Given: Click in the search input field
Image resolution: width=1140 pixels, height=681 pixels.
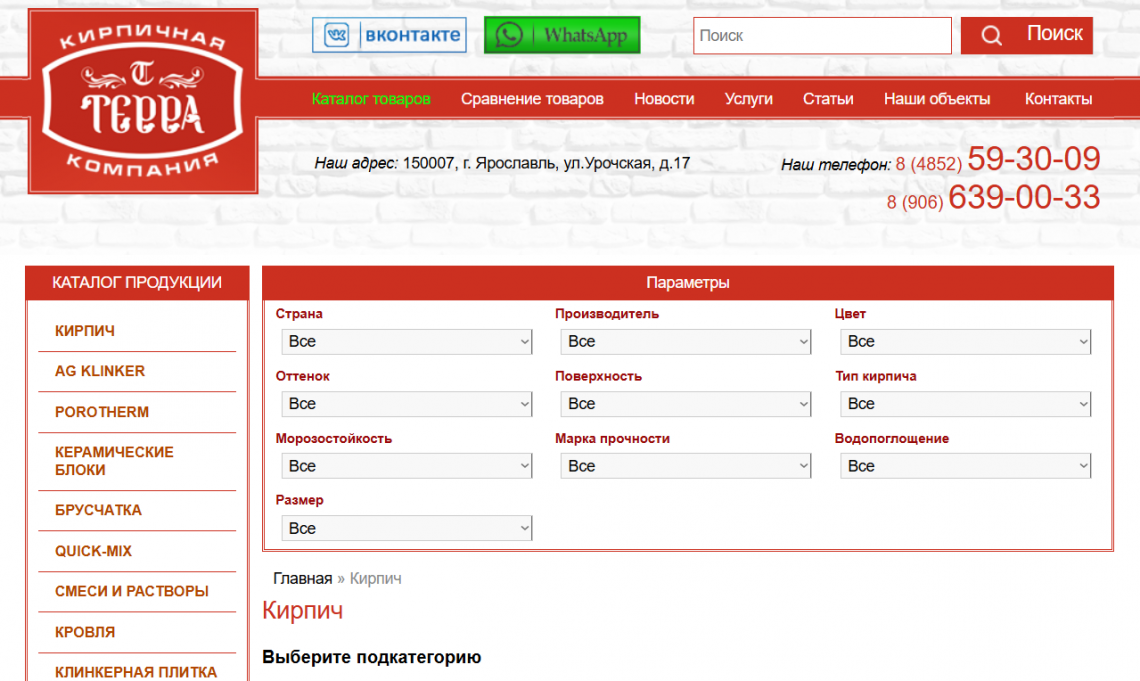Looking at the screenshot, I should pyautogui.click(x=821, y=36).
